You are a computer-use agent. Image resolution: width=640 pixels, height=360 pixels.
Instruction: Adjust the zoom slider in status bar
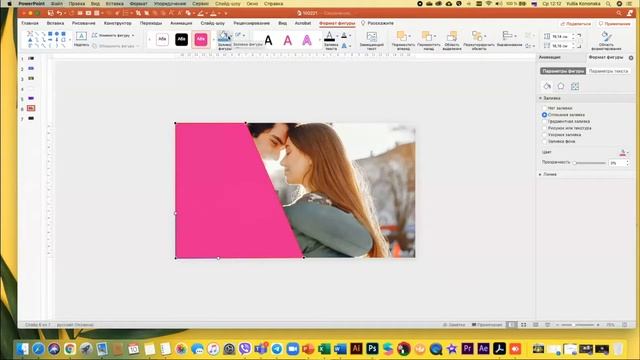click(577, 325)
